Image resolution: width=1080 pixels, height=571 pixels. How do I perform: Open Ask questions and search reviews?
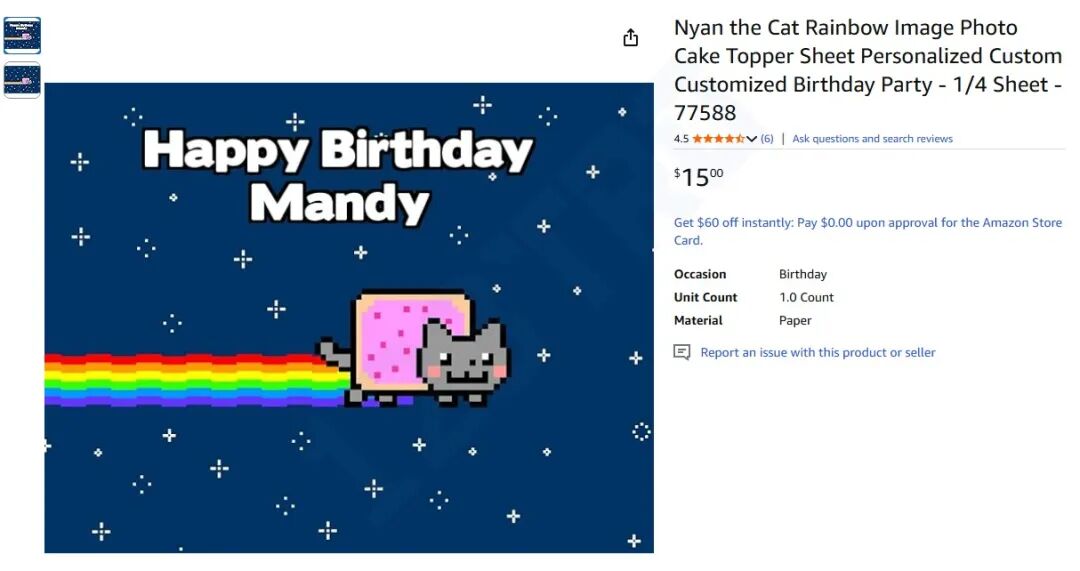[x=872, y=139]
